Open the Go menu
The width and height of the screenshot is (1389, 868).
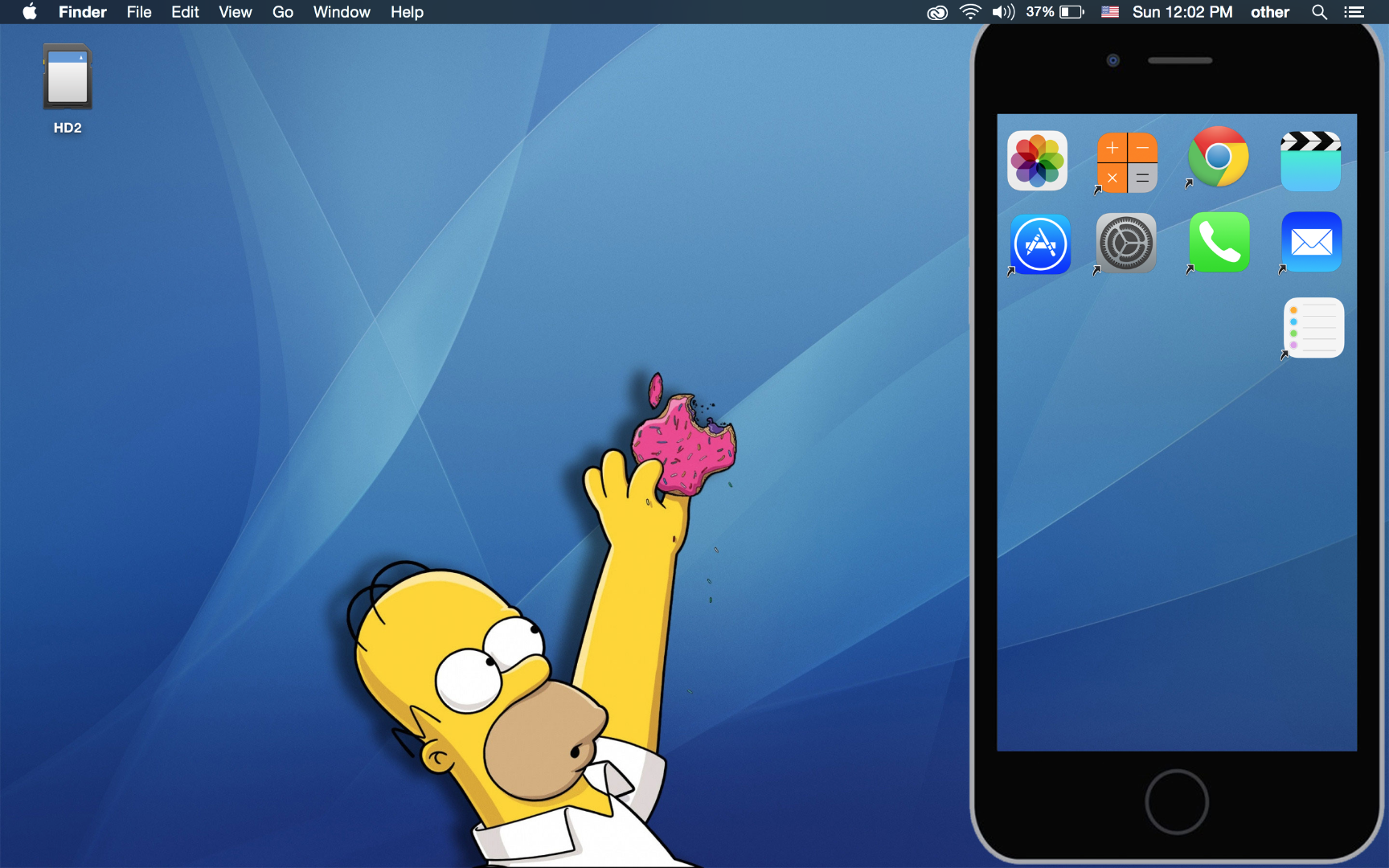pyautogui.click(x=283, y=12)
